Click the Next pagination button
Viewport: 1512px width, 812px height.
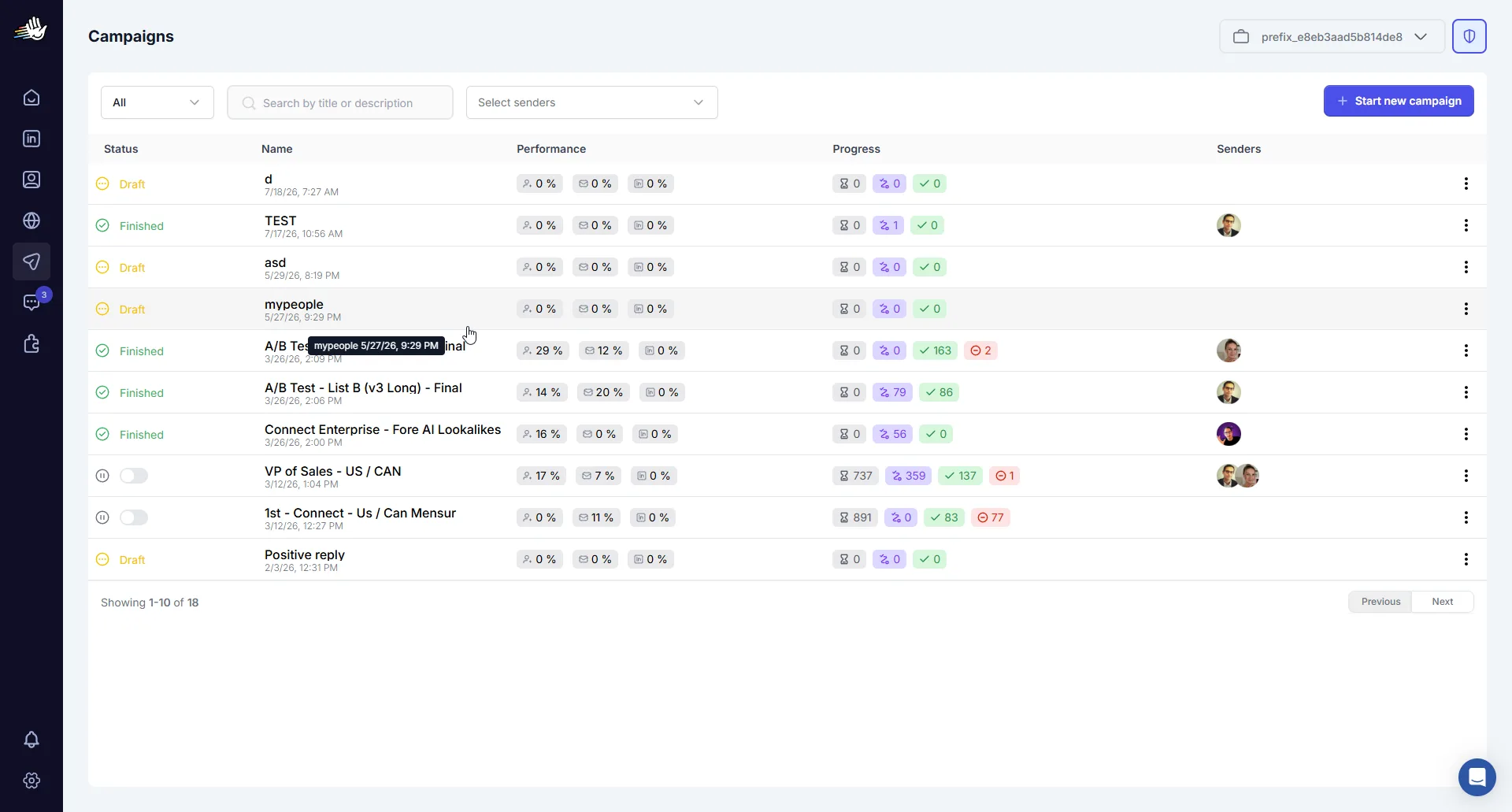[1443, 602]
